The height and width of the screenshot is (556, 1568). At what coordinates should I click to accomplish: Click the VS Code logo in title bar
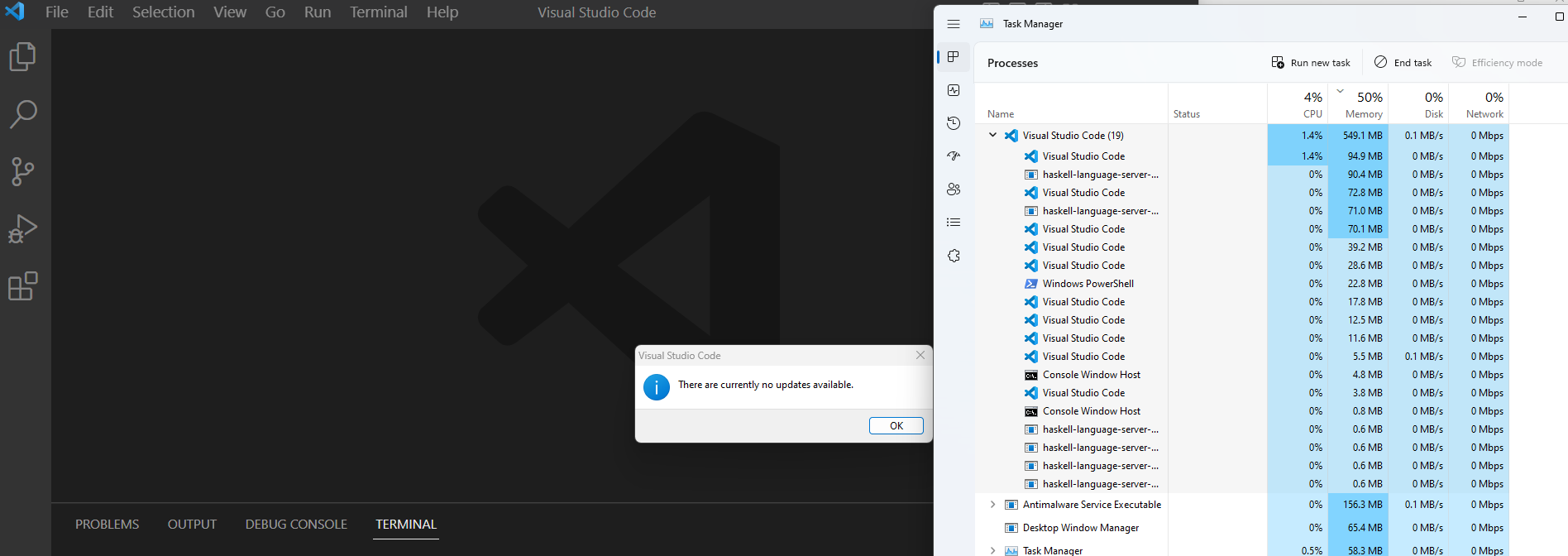15,11
